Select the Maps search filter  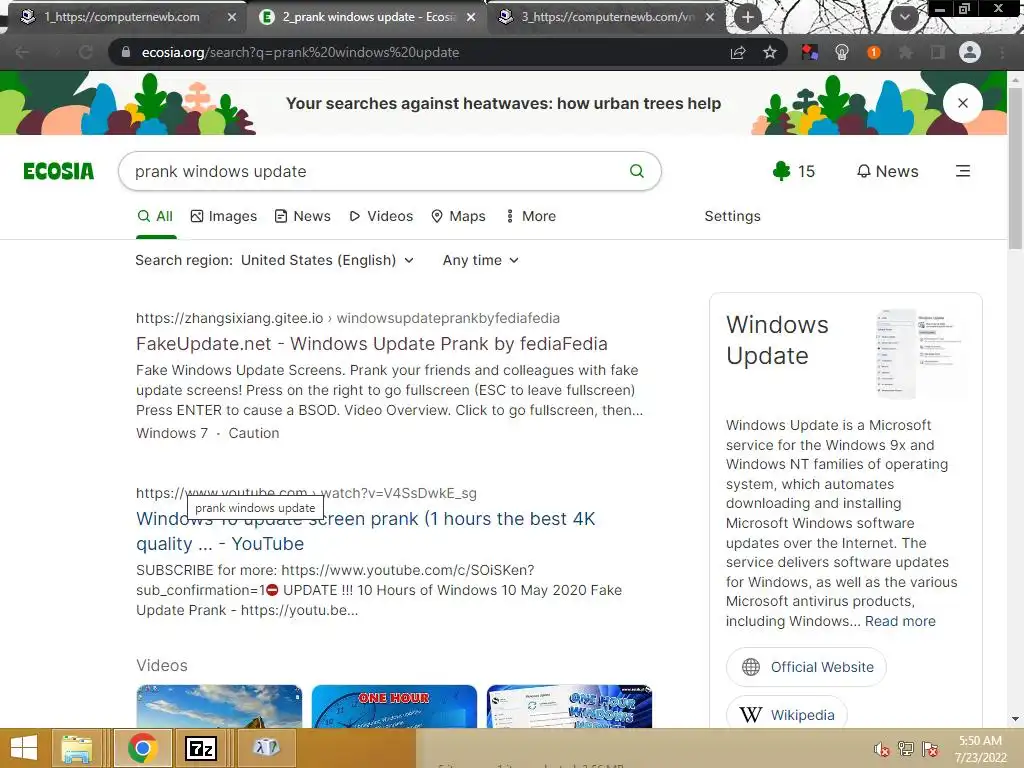458,216
